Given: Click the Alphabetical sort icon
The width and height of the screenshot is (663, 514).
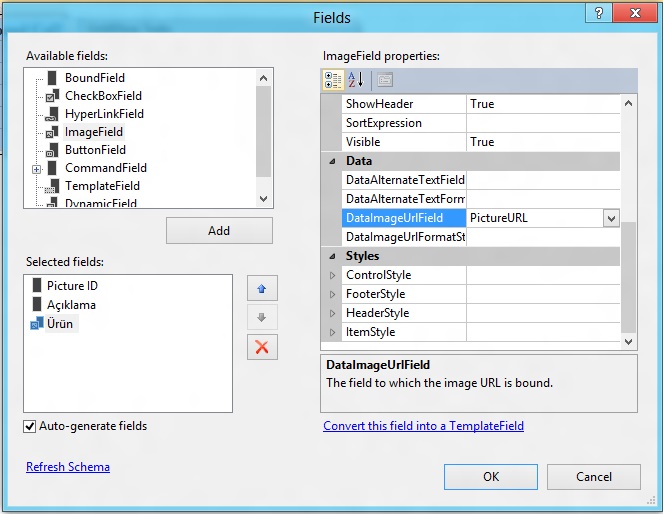Looking at the screenshot, I should click(x=356, y=80).
